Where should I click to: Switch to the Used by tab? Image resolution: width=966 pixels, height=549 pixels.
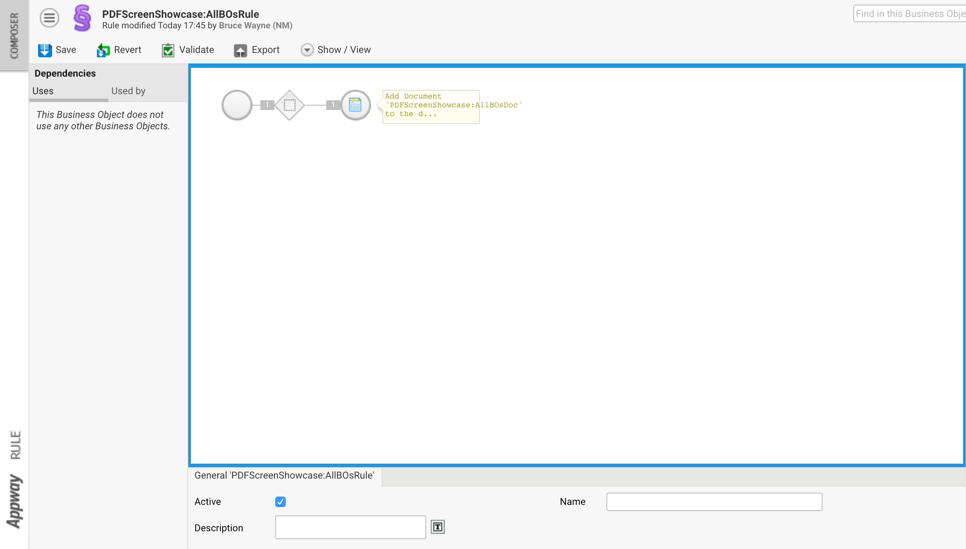[128, 91]
